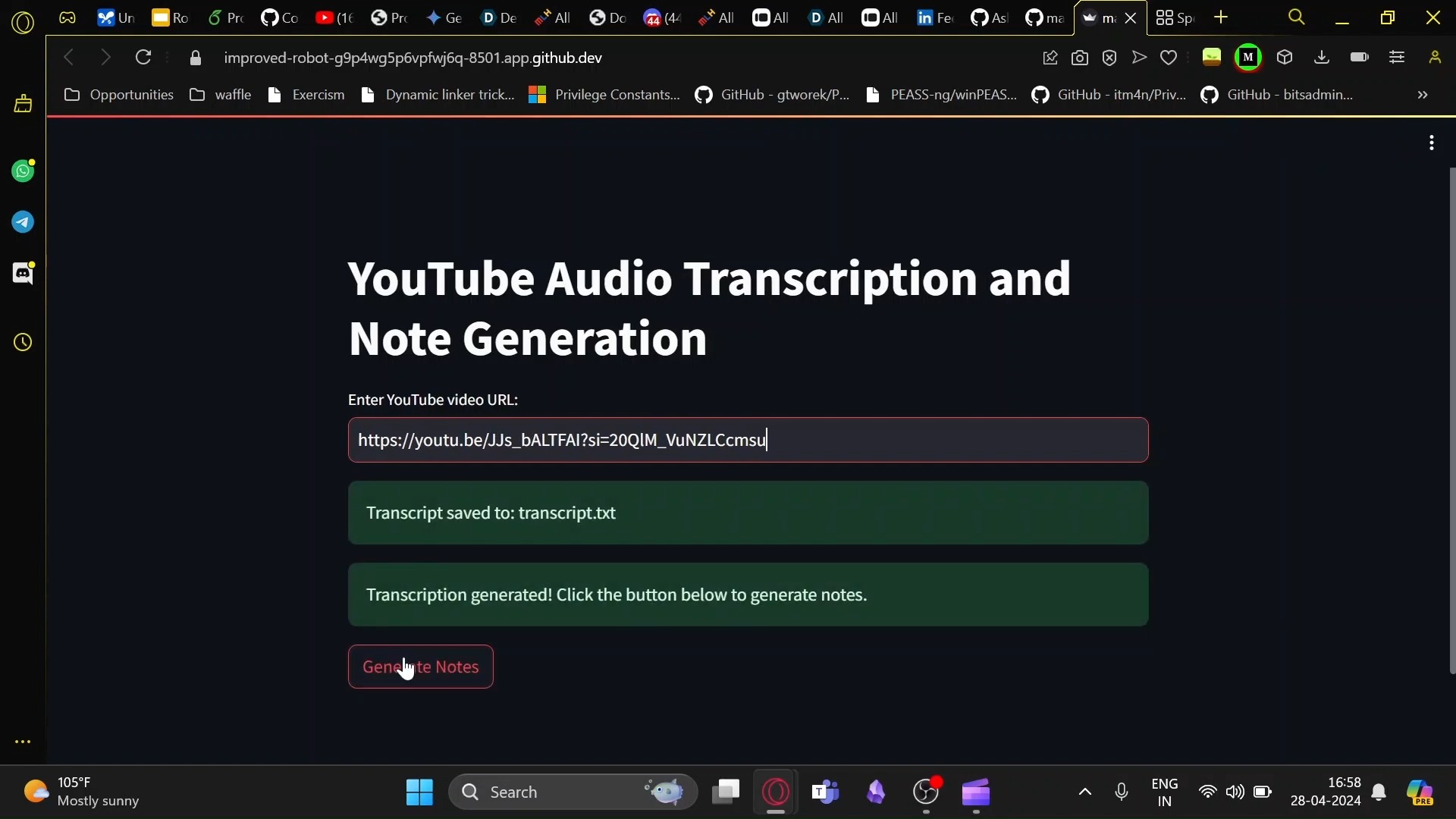Viewport: 1456px width, 819px height.
Task: Show hidden system tray icons
Action: [1085, 792]
